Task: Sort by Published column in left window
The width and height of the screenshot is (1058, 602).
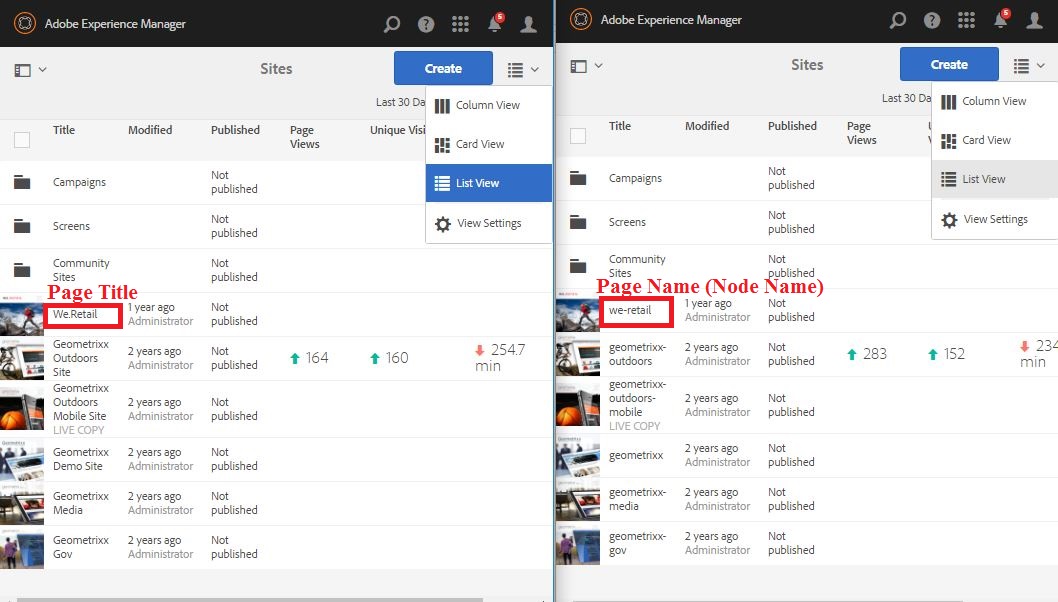Action: tap(235, 130)
